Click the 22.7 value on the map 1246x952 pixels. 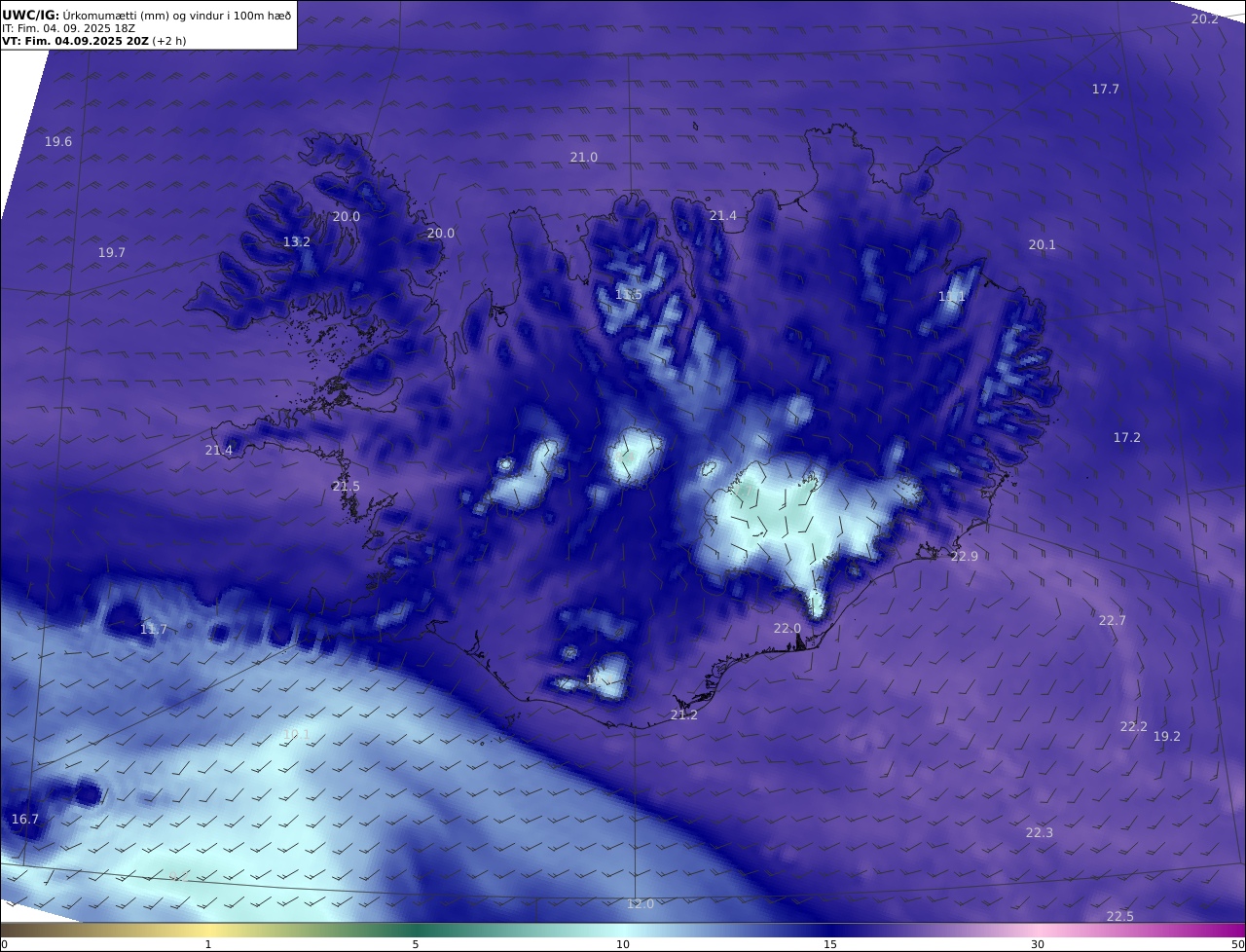(x=1113, y=621)
